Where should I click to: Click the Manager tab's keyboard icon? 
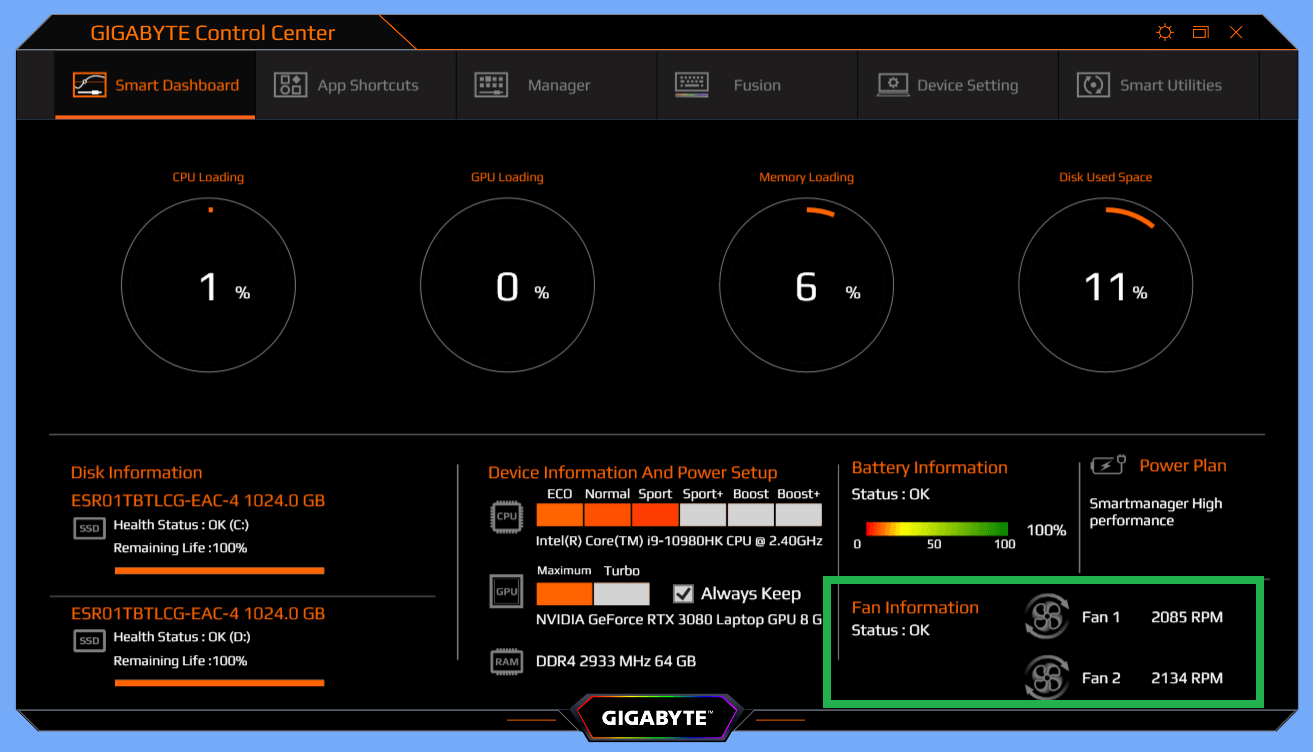tap(491, 85)
